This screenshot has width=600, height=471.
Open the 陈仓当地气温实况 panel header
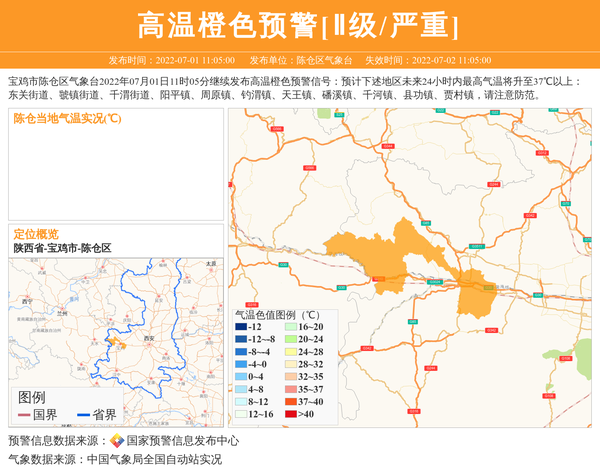coord(67,118)
